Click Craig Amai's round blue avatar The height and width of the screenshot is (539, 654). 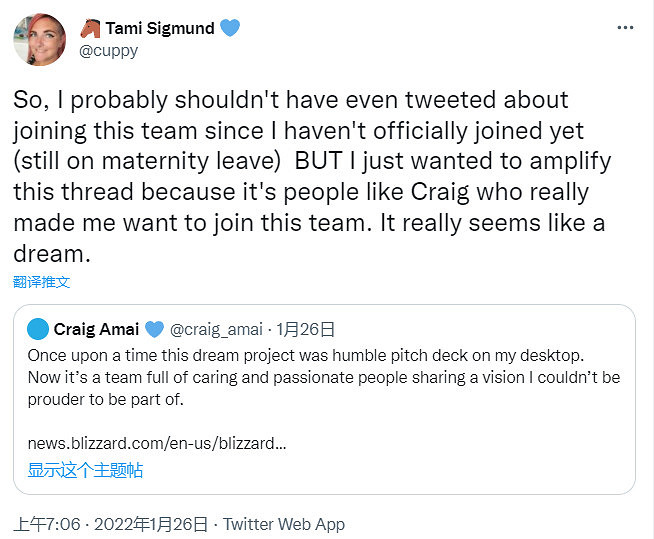pyautogui.click(x=37, y=329)
